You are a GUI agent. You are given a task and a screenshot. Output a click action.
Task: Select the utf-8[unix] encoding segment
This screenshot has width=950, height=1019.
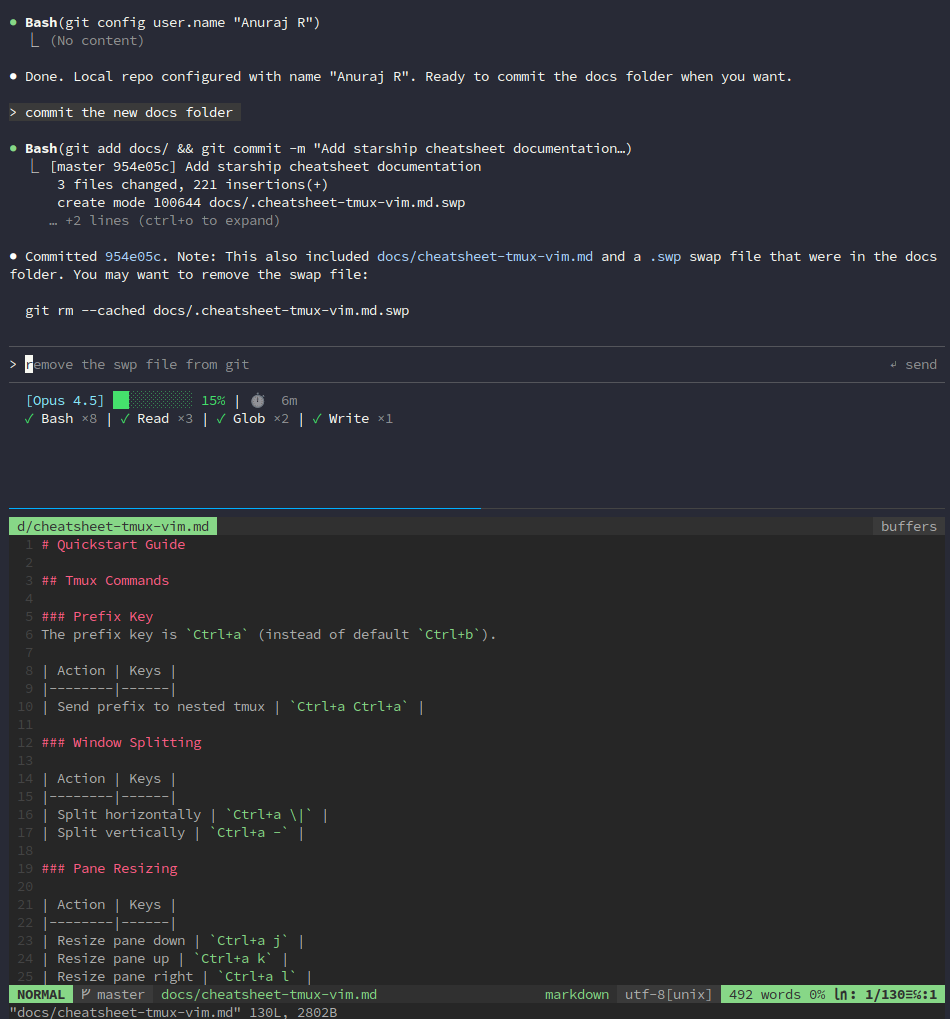668,994
